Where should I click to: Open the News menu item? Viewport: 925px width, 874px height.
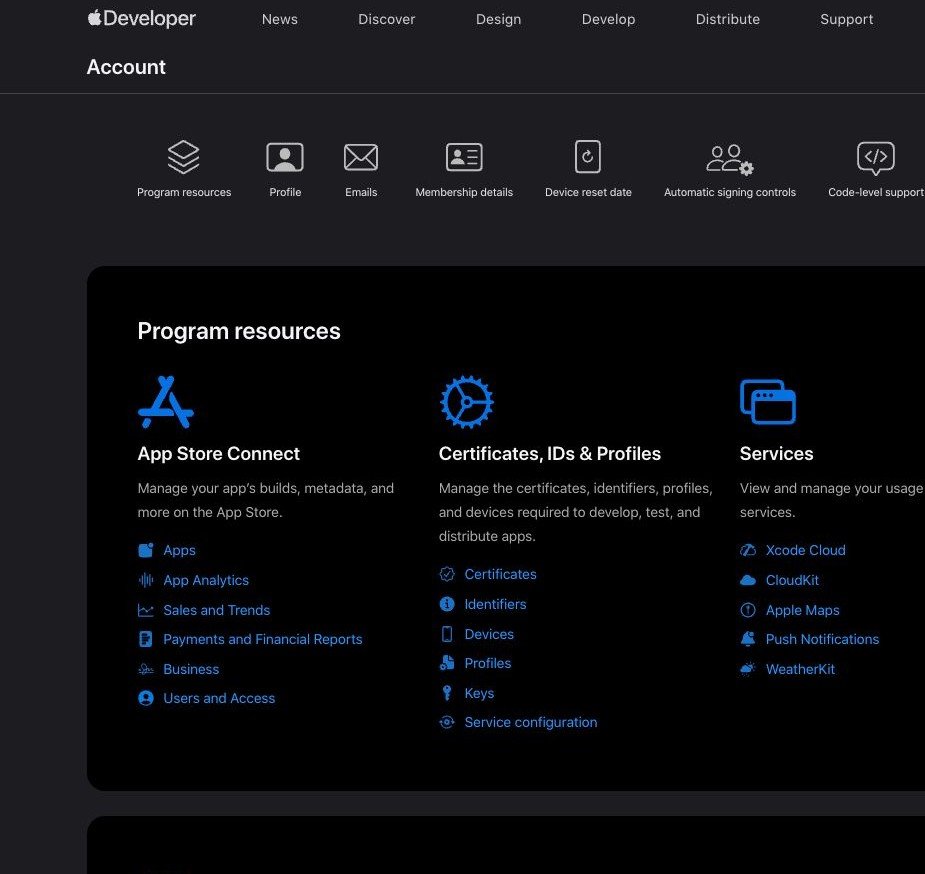280,19
